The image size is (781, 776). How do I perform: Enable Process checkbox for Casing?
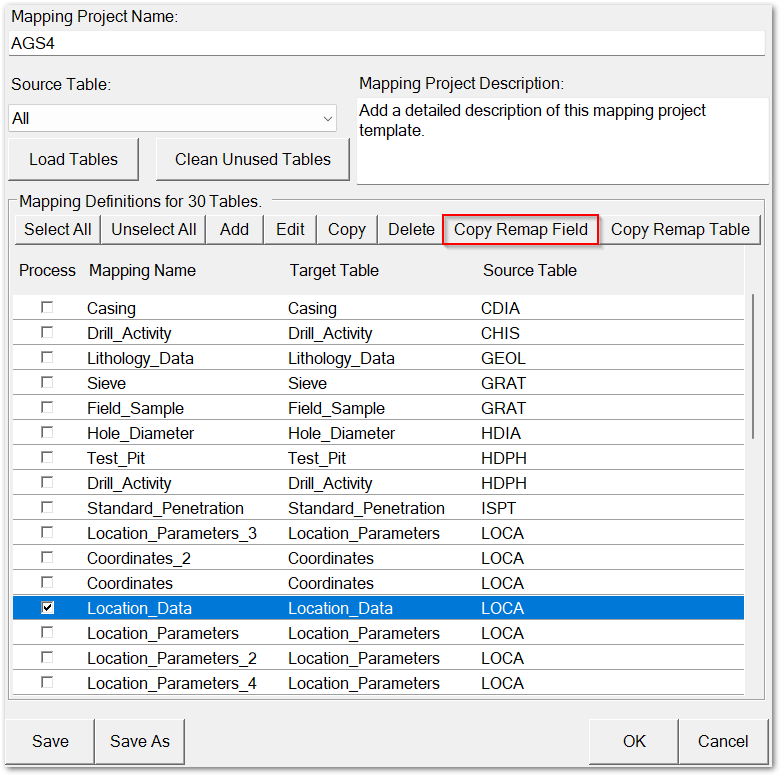tap(47, 307)
